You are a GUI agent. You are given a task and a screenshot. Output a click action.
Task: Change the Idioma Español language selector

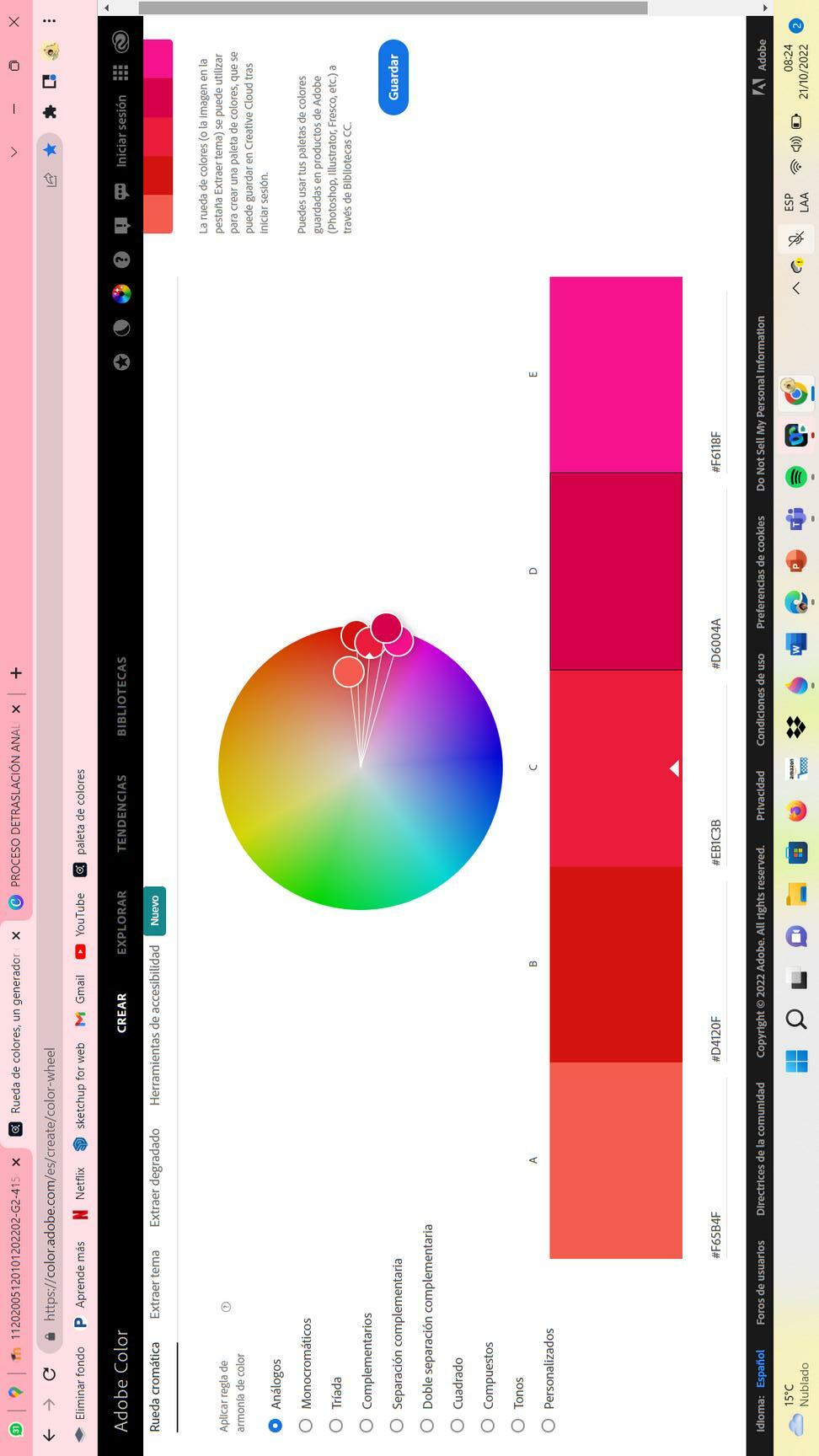tap(760, 1368)
